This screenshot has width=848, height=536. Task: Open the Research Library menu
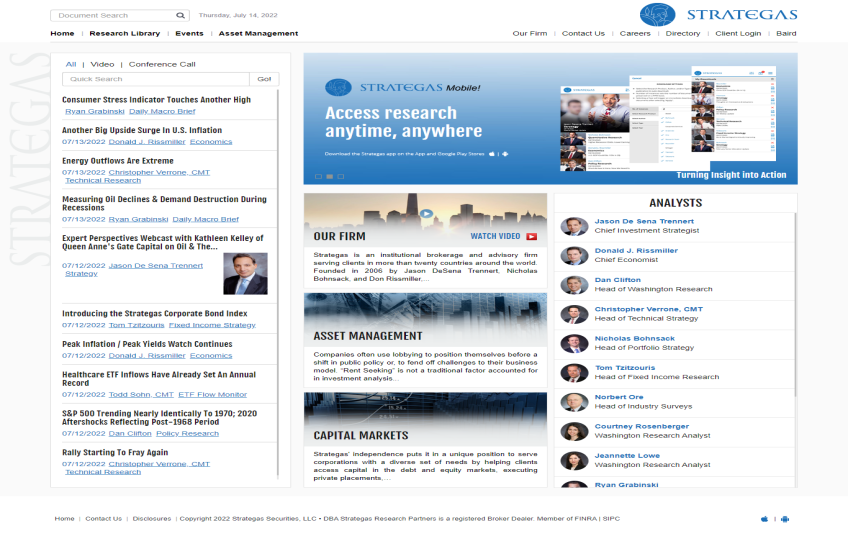pyautogui.click(x=125, y=34)
